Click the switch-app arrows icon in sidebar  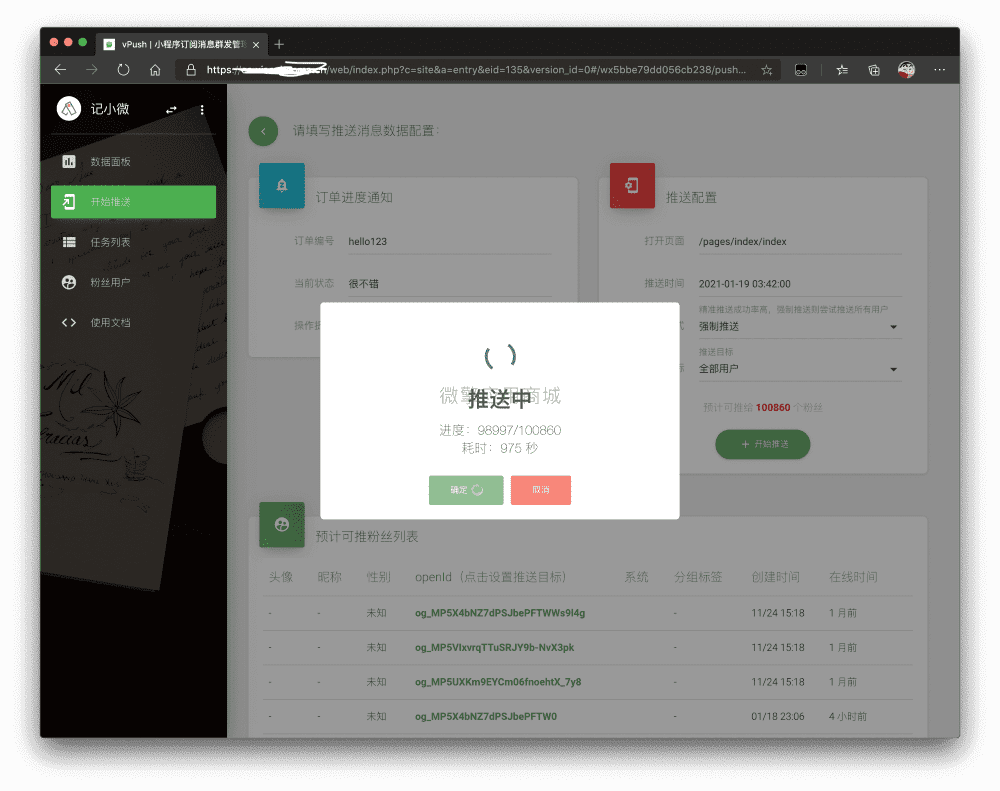pyautogui.click(x=171, y=110)
